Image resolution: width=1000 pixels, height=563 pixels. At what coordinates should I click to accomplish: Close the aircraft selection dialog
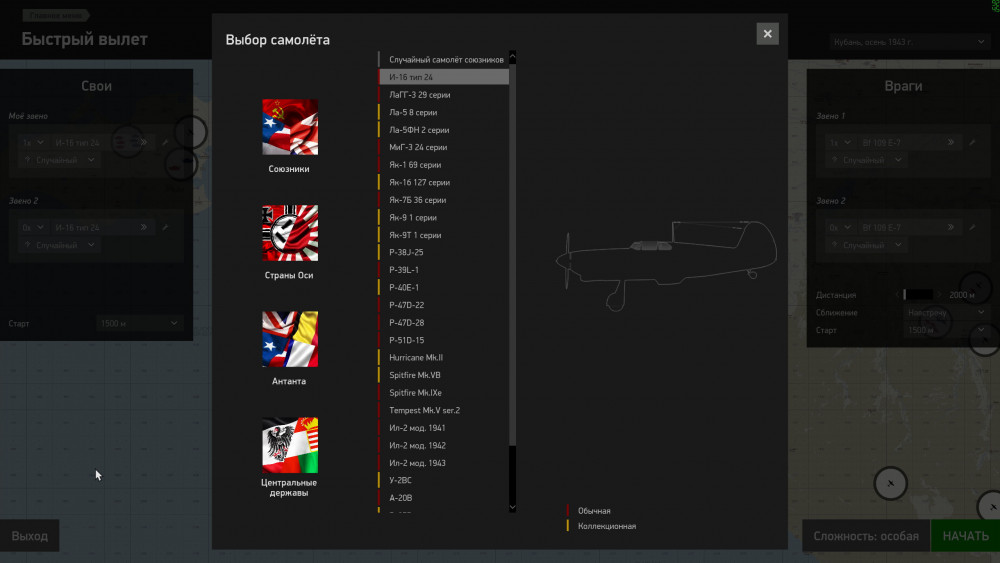[x=767, y=34]
